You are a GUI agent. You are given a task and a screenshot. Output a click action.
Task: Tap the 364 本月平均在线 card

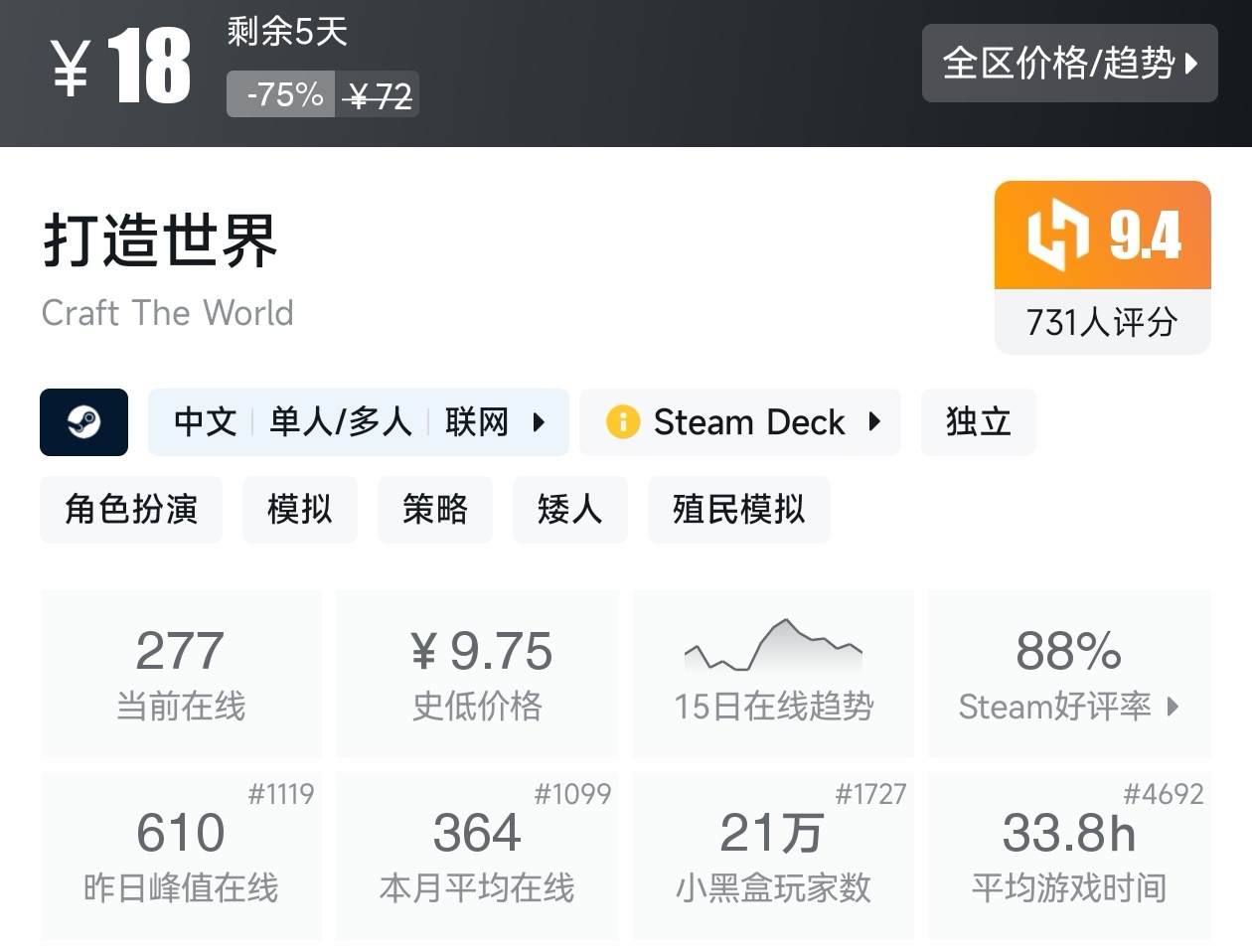coord(477,856)
